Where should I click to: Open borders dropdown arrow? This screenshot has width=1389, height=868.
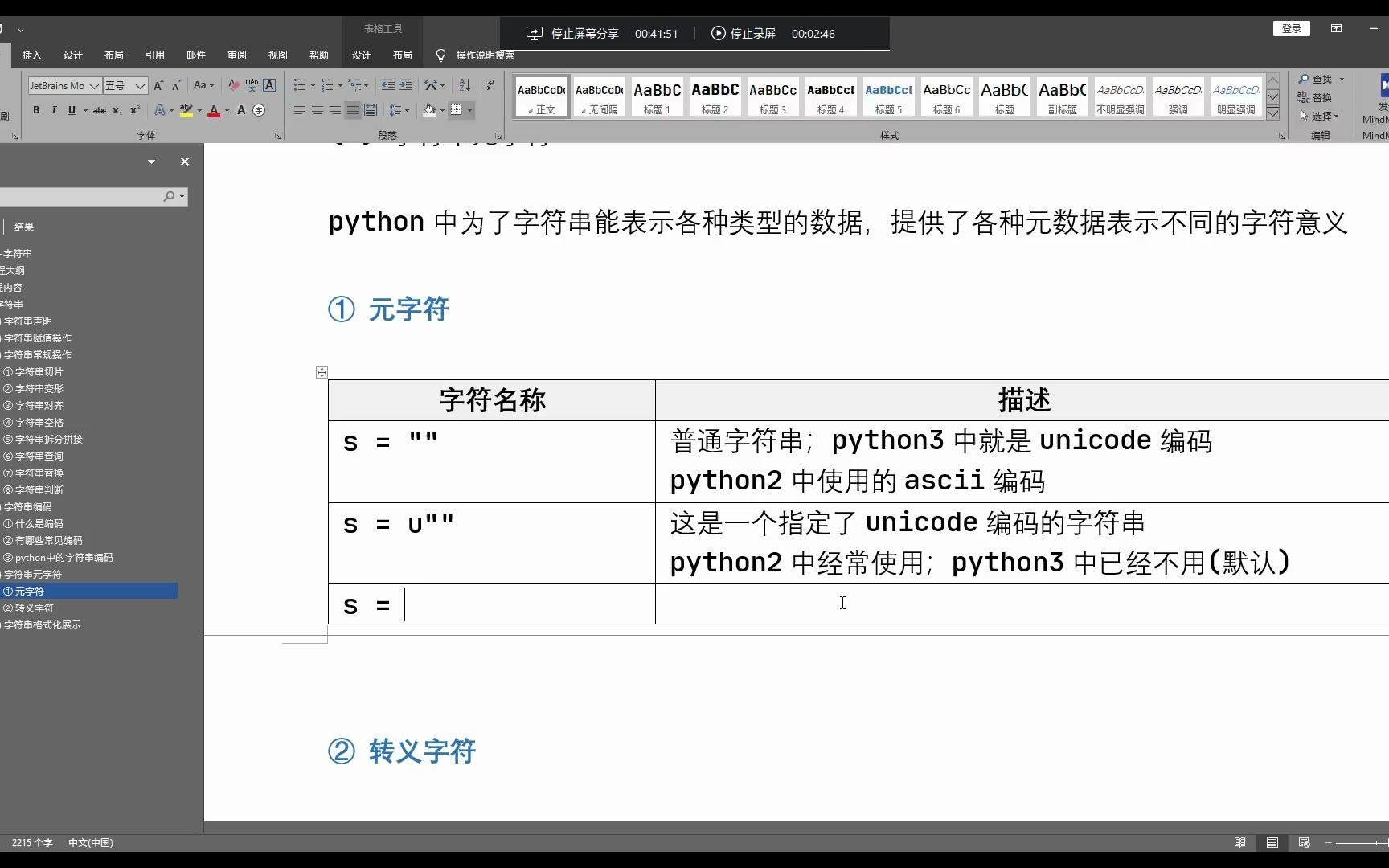click(x=469, y=110)
